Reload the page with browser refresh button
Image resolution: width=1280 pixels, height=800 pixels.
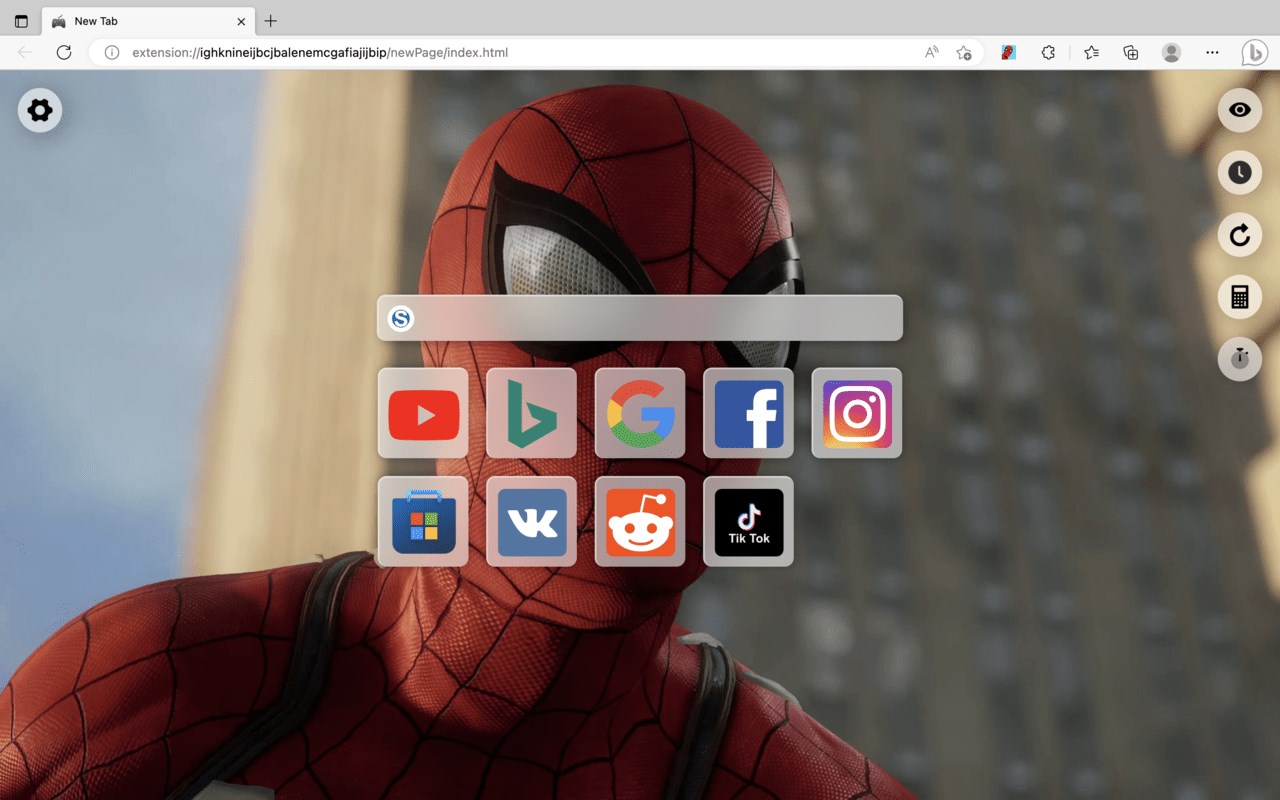click(64, 52)
